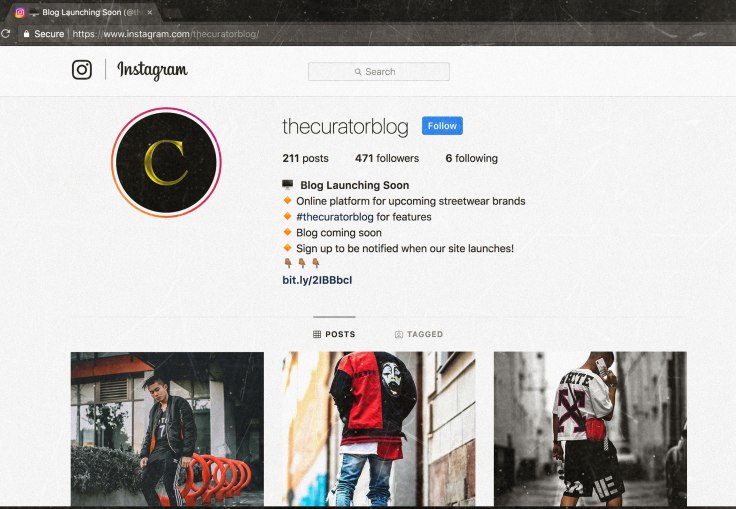
Task: Reload the page with the refresh icon
Action: coord(6,34)
